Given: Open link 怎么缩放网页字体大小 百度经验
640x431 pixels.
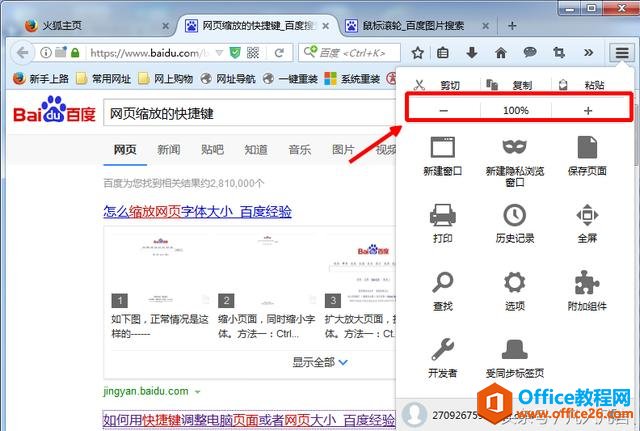Looking at the screenshot, I should pos(197,212).
